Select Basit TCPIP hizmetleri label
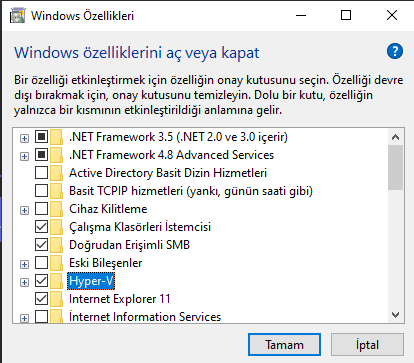The height and width of the screenshot is (363, 414). pyautogui.click(x=191, y=191)
